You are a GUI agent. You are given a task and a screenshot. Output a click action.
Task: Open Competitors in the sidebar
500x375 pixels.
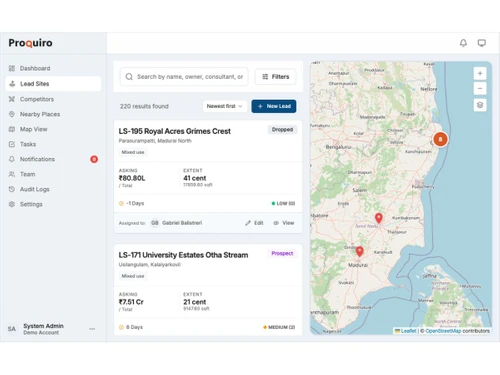tap(37, 99)
